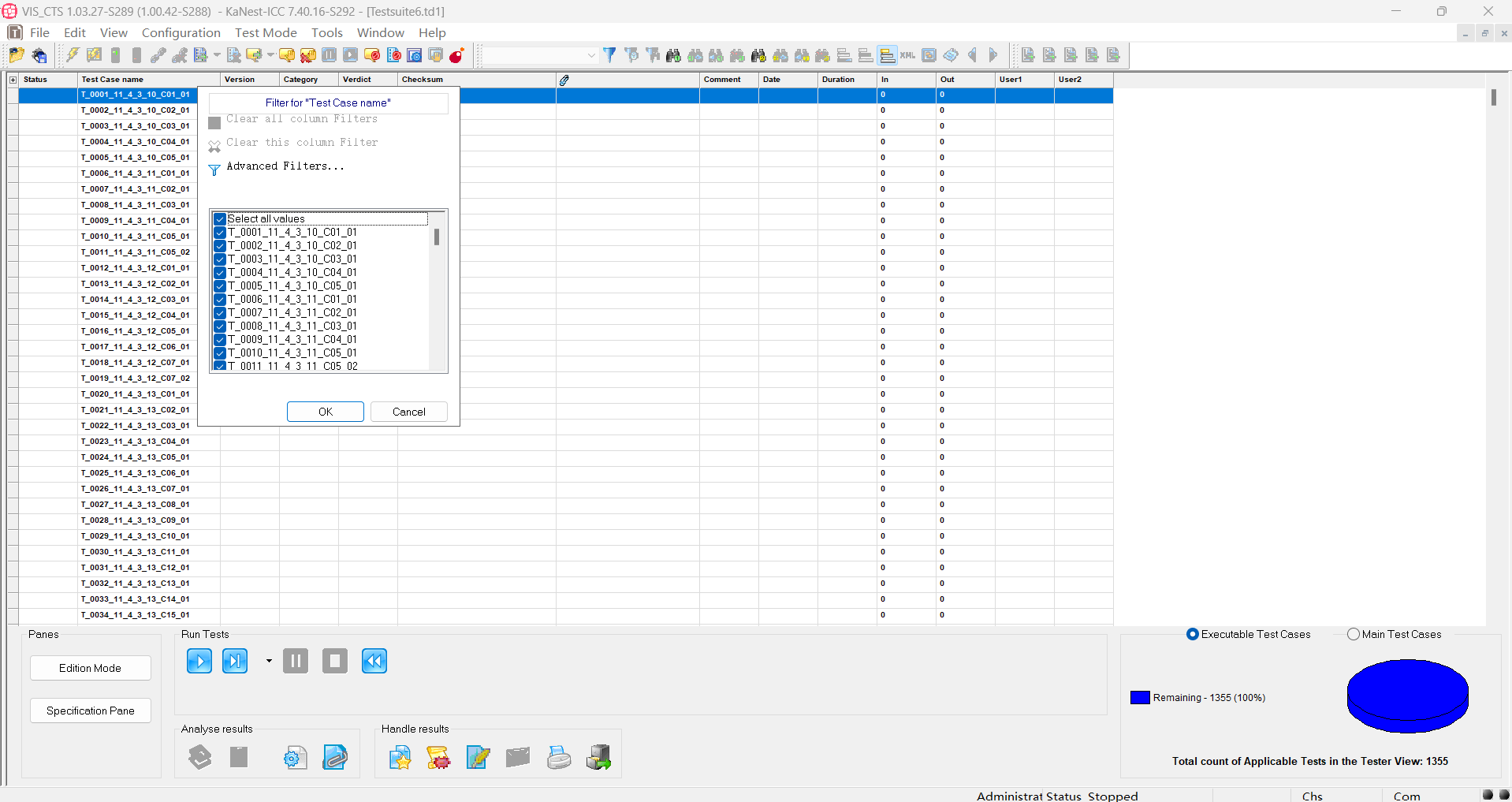Select the Main Test Cases radio button
Screen dimensions: 1512x802
pos(1354,634)
